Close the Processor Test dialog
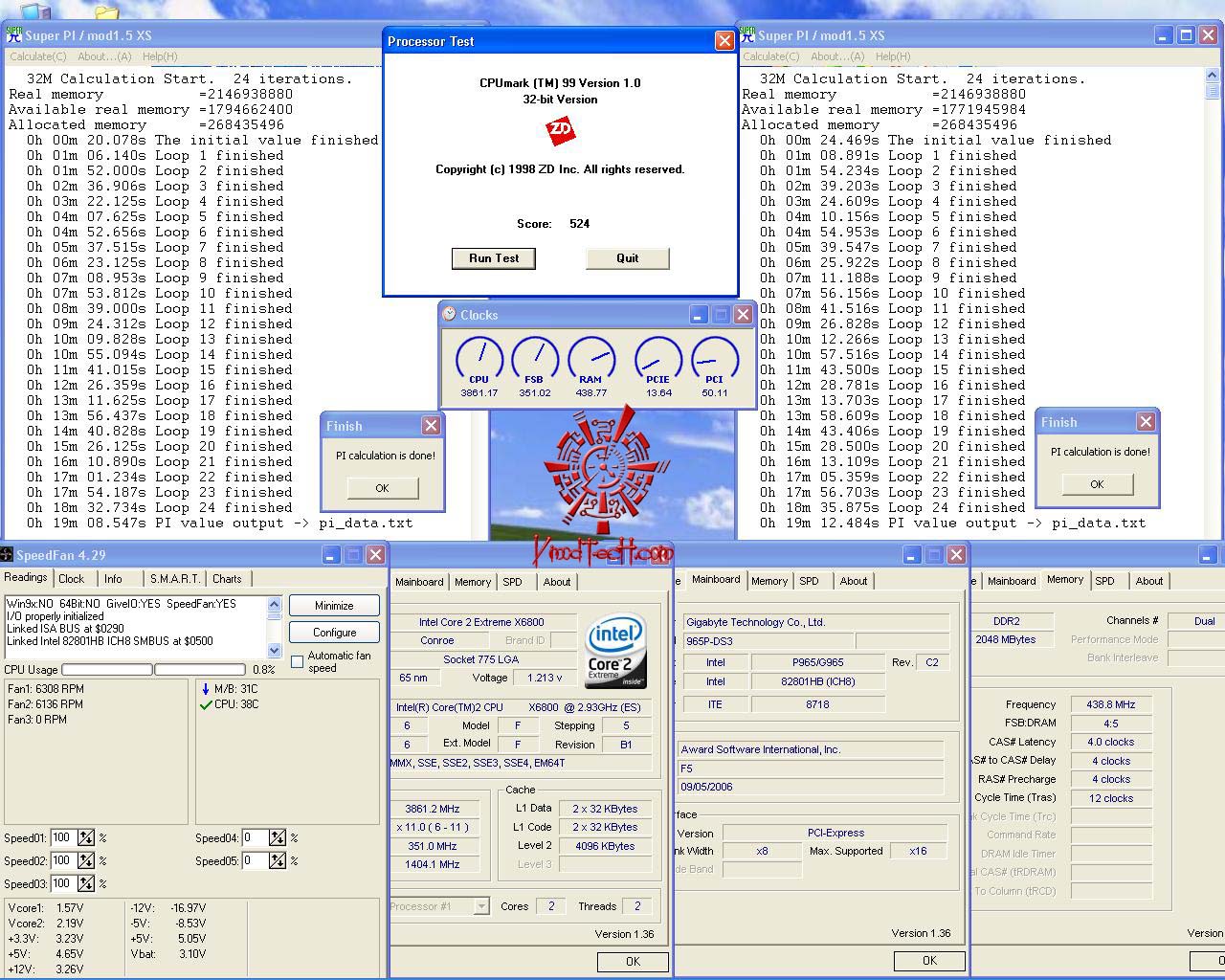 [x=724, y=41]
